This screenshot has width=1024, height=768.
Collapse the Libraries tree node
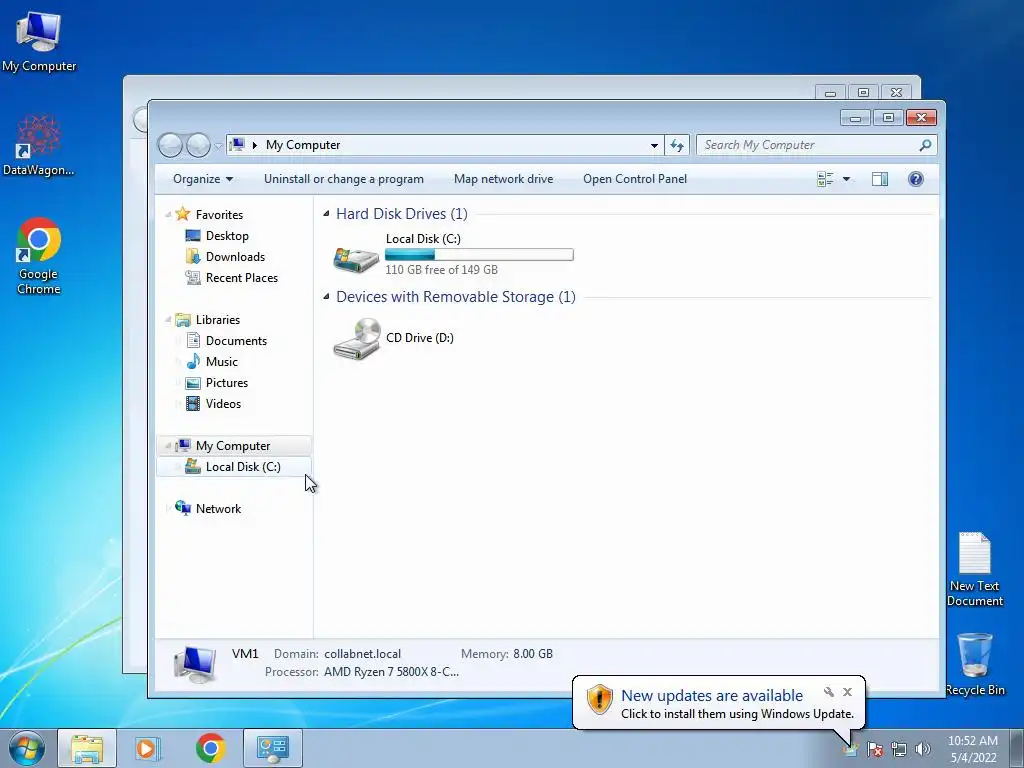168,320
